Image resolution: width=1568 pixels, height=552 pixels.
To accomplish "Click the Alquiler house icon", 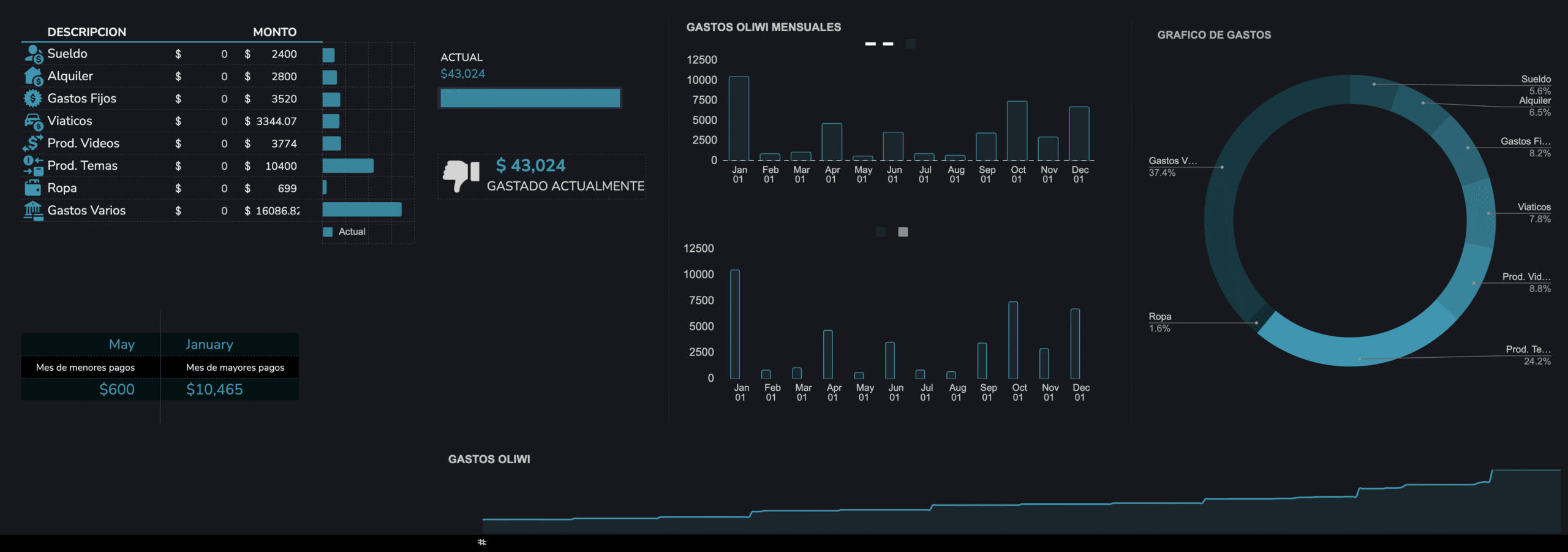I will click(34, 76).
